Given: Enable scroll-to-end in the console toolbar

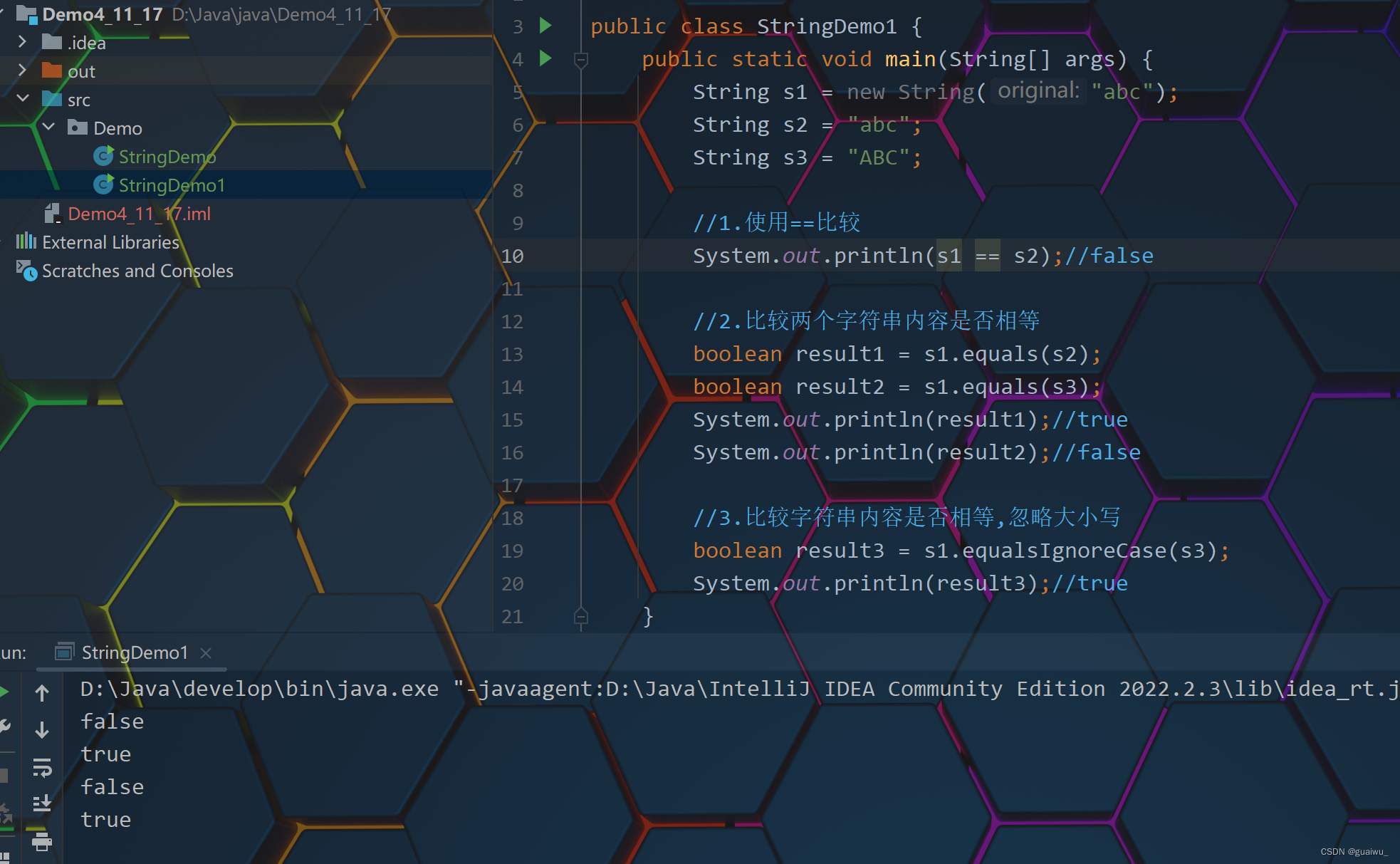Looking at the screenshot, I should click(x=41, y=803).
